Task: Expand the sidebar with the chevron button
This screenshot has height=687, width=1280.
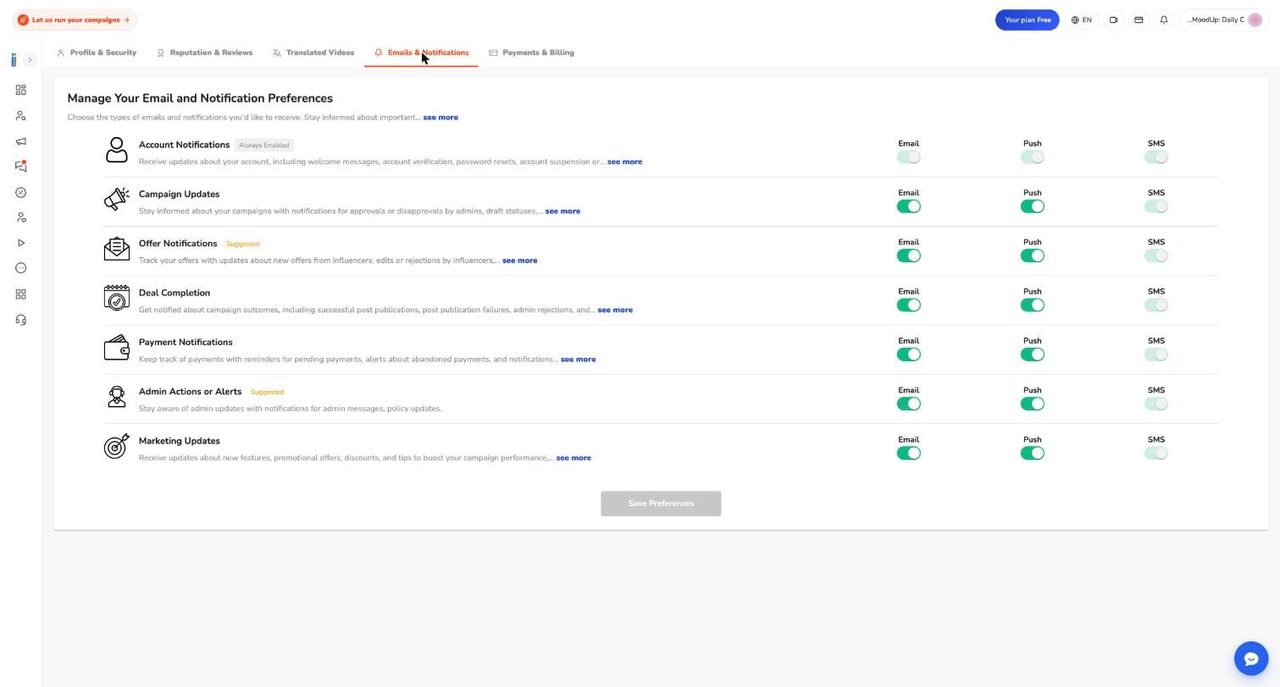Action: (x=30, y=60)
